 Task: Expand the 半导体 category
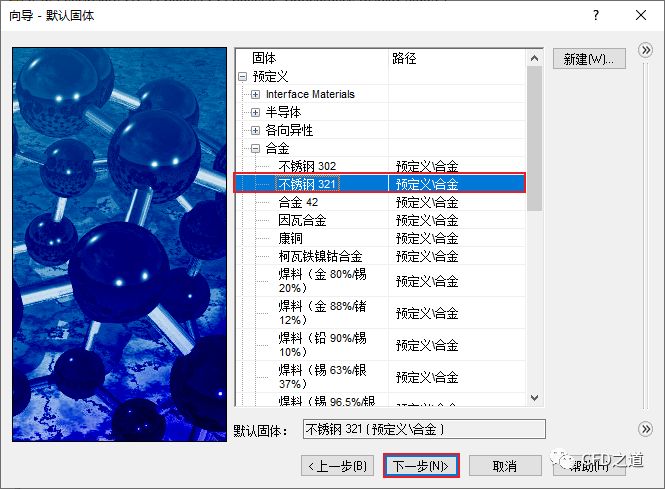click(256, 112)
